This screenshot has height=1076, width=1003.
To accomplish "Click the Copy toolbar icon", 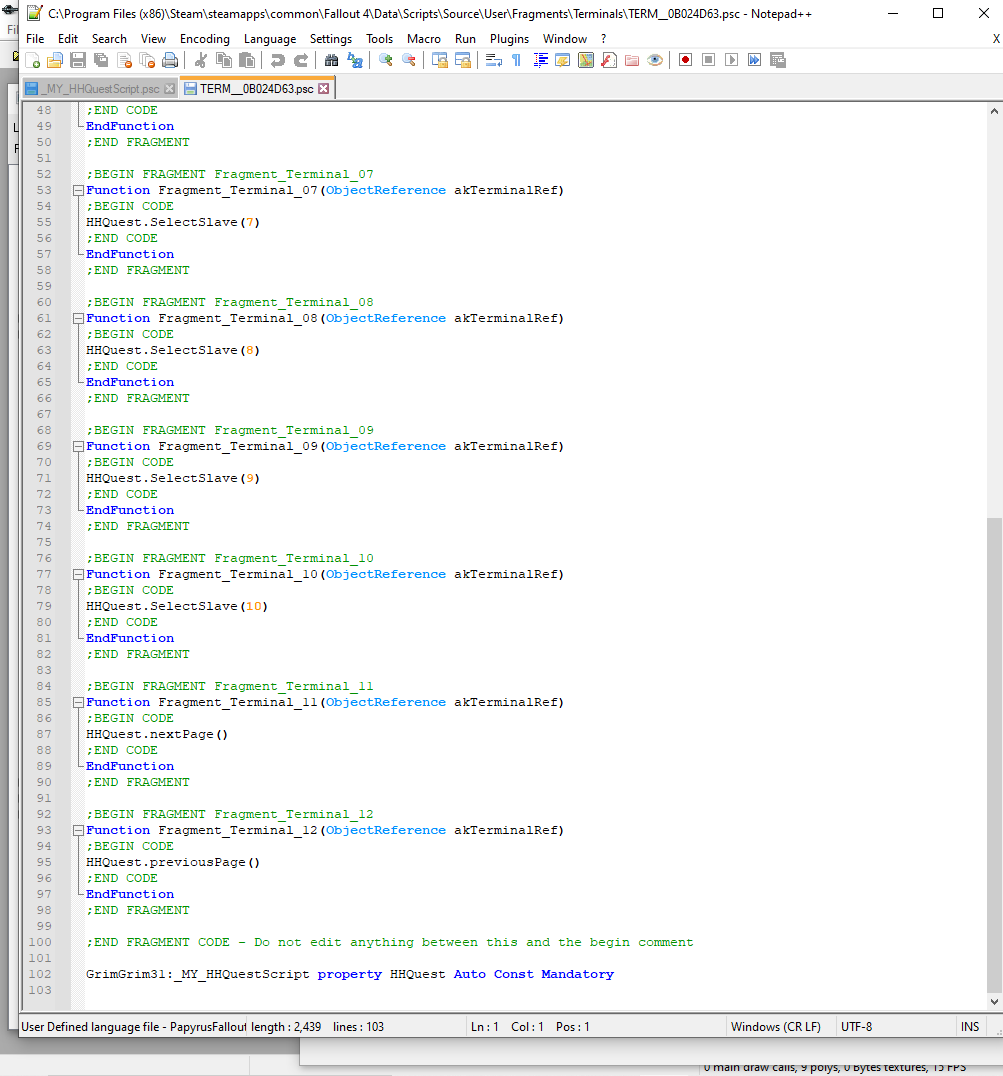I will pyautogui.click(x=224, y=60).
